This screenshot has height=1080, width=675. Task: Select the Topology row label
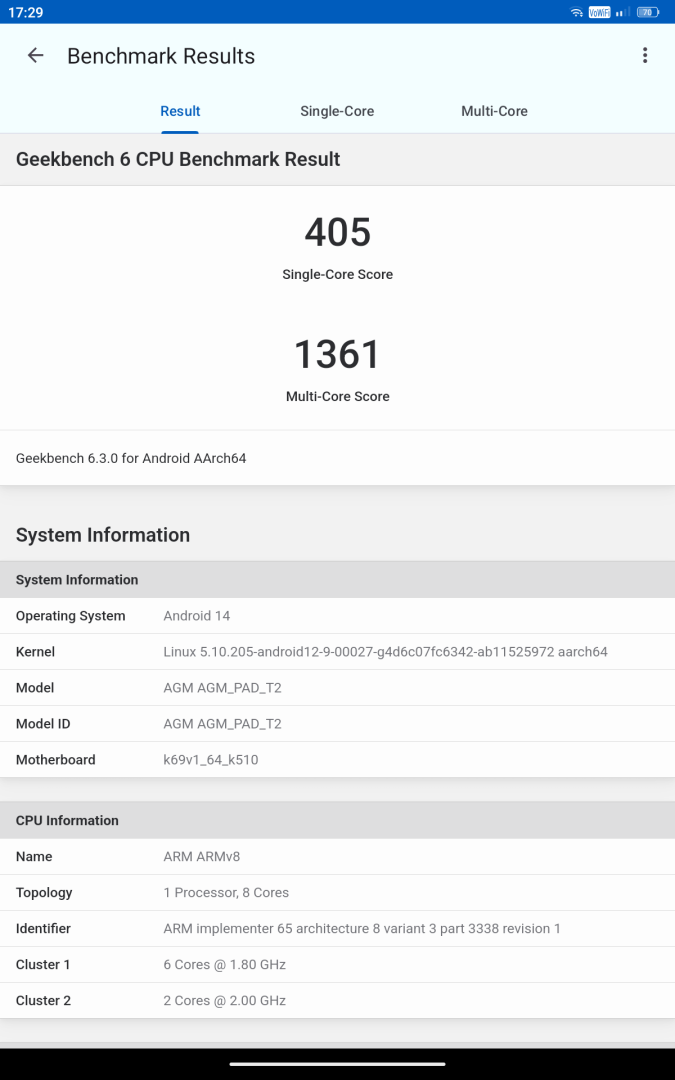pyautogui.click(x=43, y=893)
